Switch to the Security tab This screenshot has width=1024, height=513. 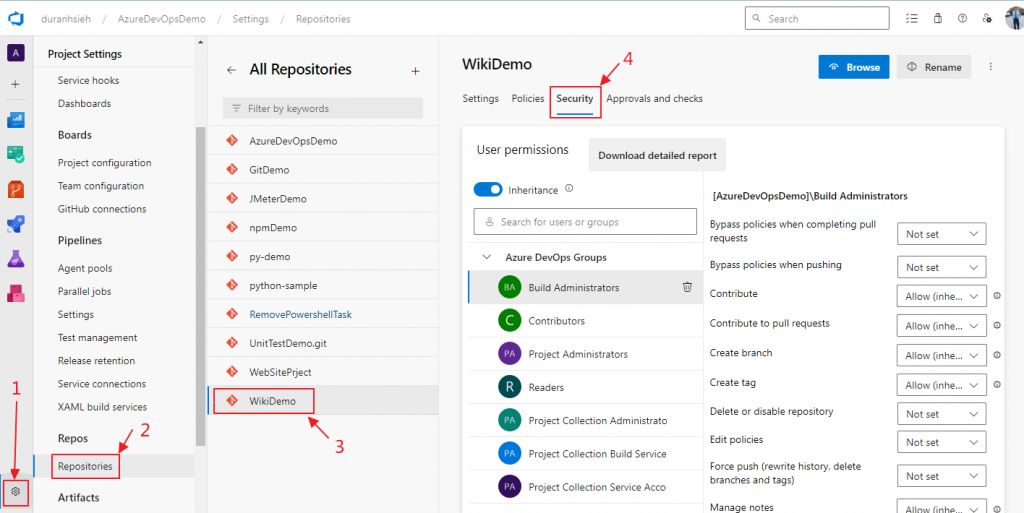575,99
